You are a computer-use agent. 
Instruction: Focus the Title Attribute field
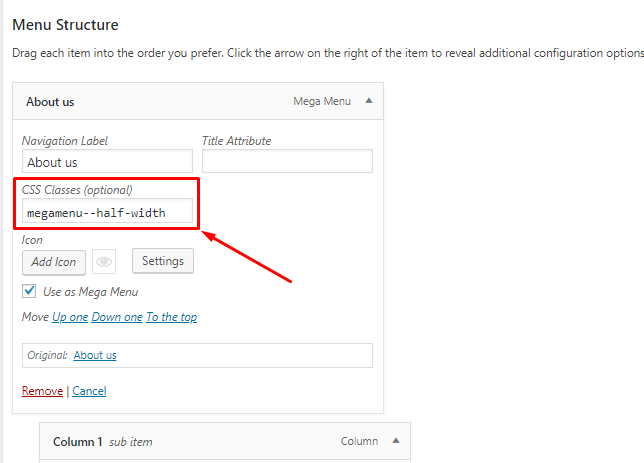(x=288, y=161)
